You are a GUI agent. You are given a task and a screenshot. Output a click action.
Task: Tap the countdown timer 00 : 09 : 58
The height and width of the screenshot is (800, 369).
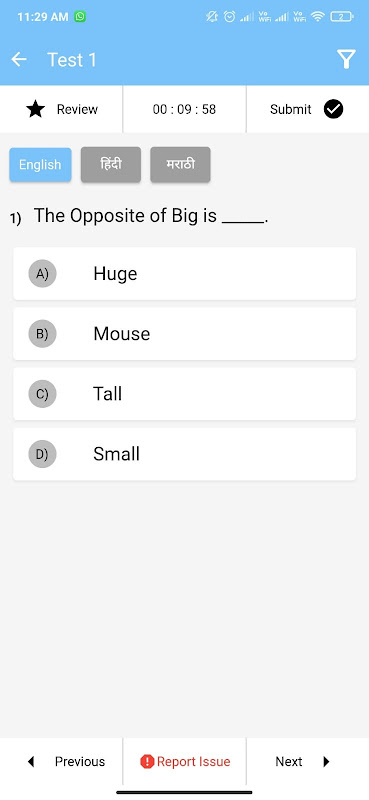click(184, 109)
